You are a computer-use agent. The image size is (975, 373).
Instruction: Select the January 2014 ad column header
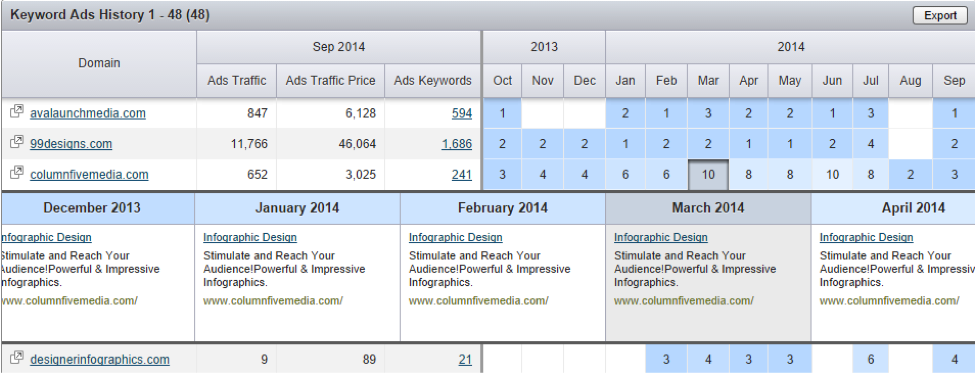(x=297, y=208)
